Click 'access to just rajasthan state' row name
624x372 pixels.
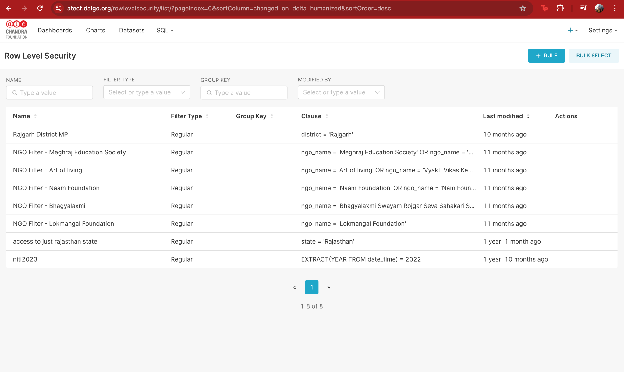55,242
